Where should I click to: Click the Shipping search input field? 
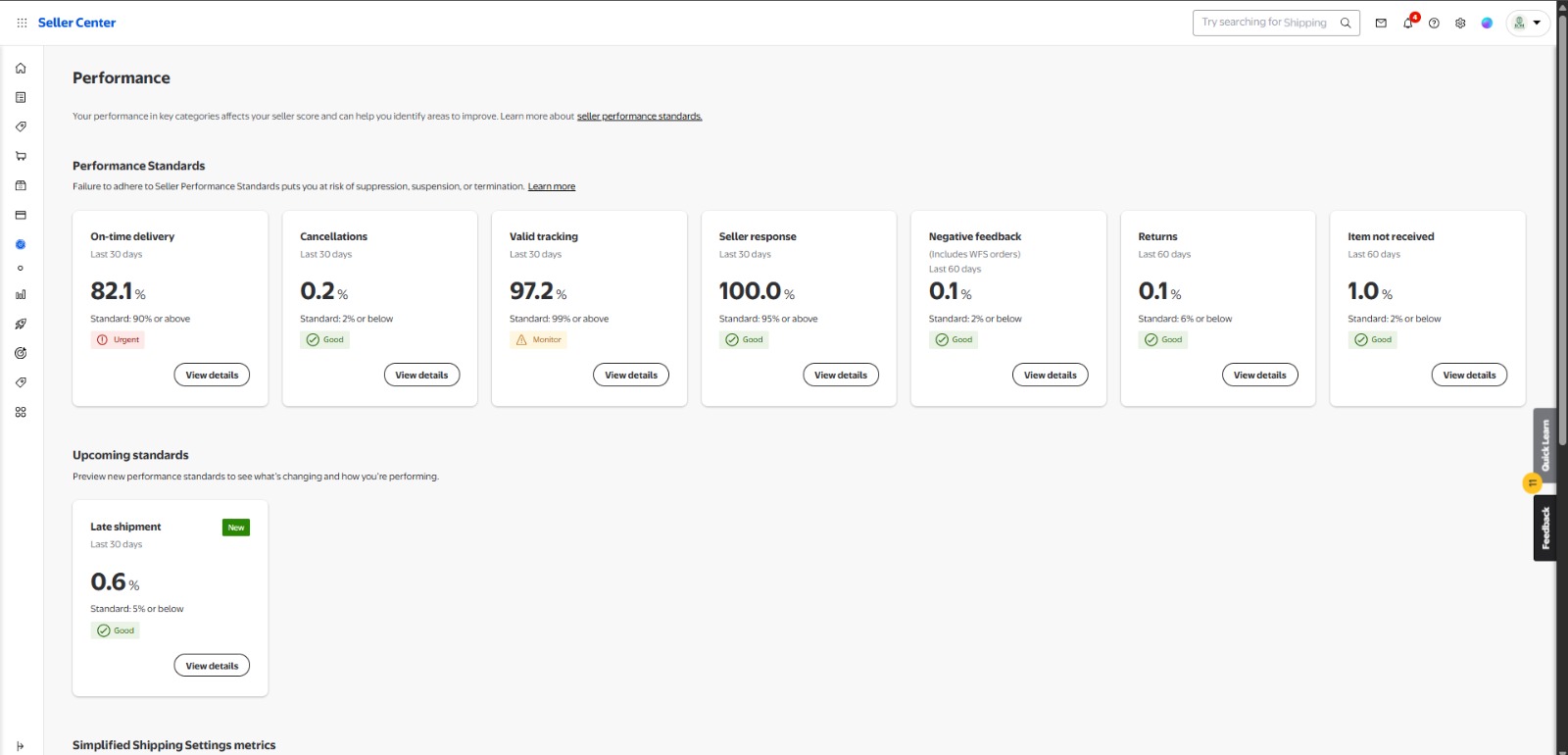click(x=1264, y=23)
